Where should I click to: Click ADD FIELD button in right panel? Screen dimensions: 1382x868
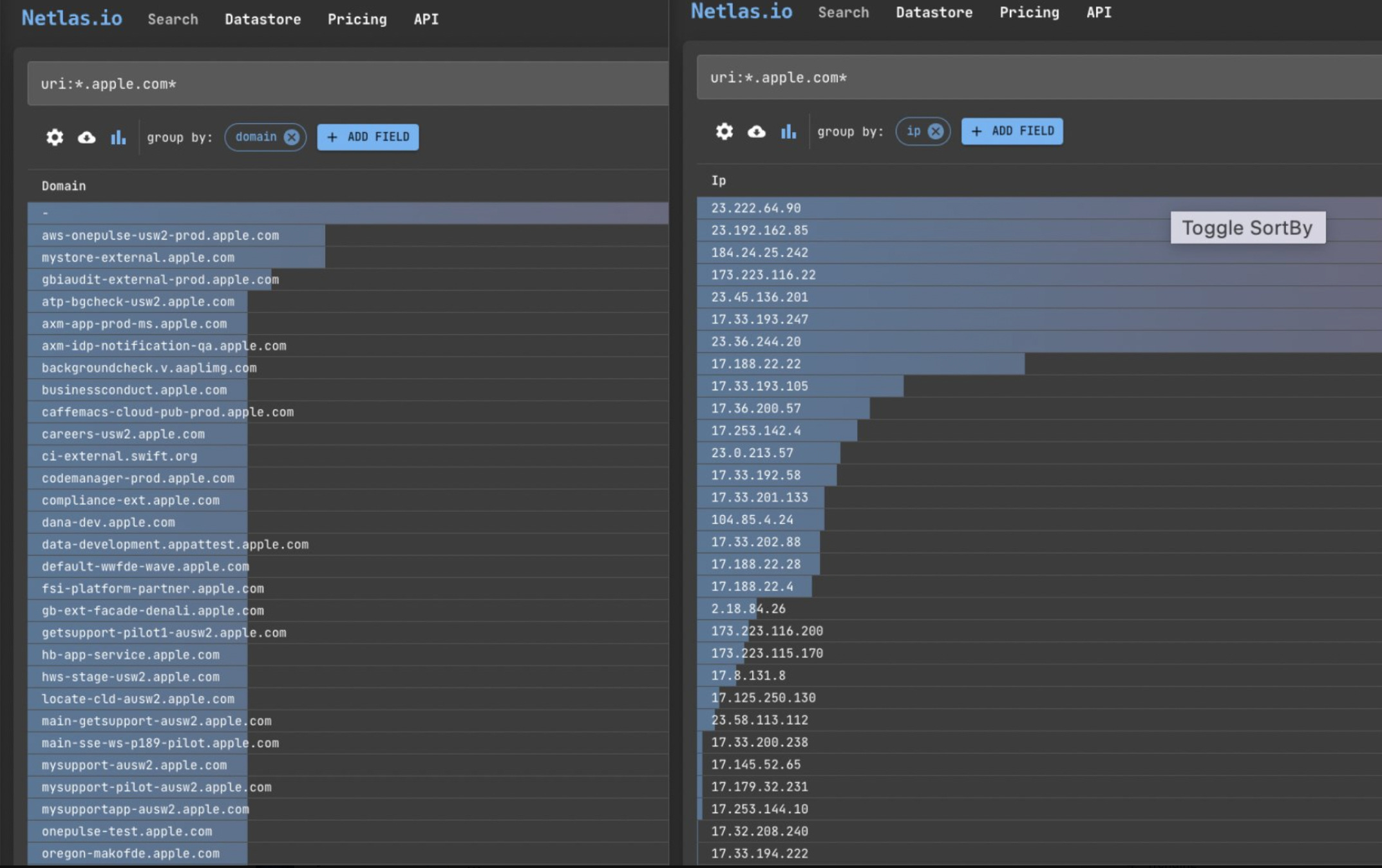(1012, 131)
